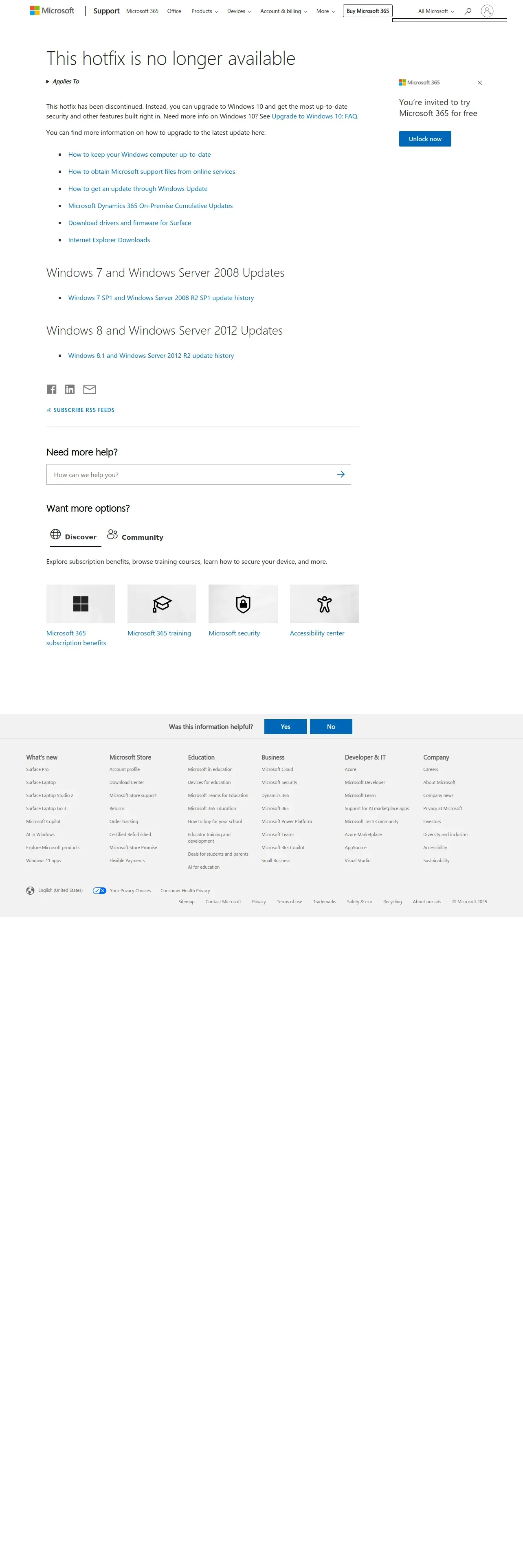Open Windows 8.1 update history link
The image size is (523, 1568).
[x=151, y=355]
